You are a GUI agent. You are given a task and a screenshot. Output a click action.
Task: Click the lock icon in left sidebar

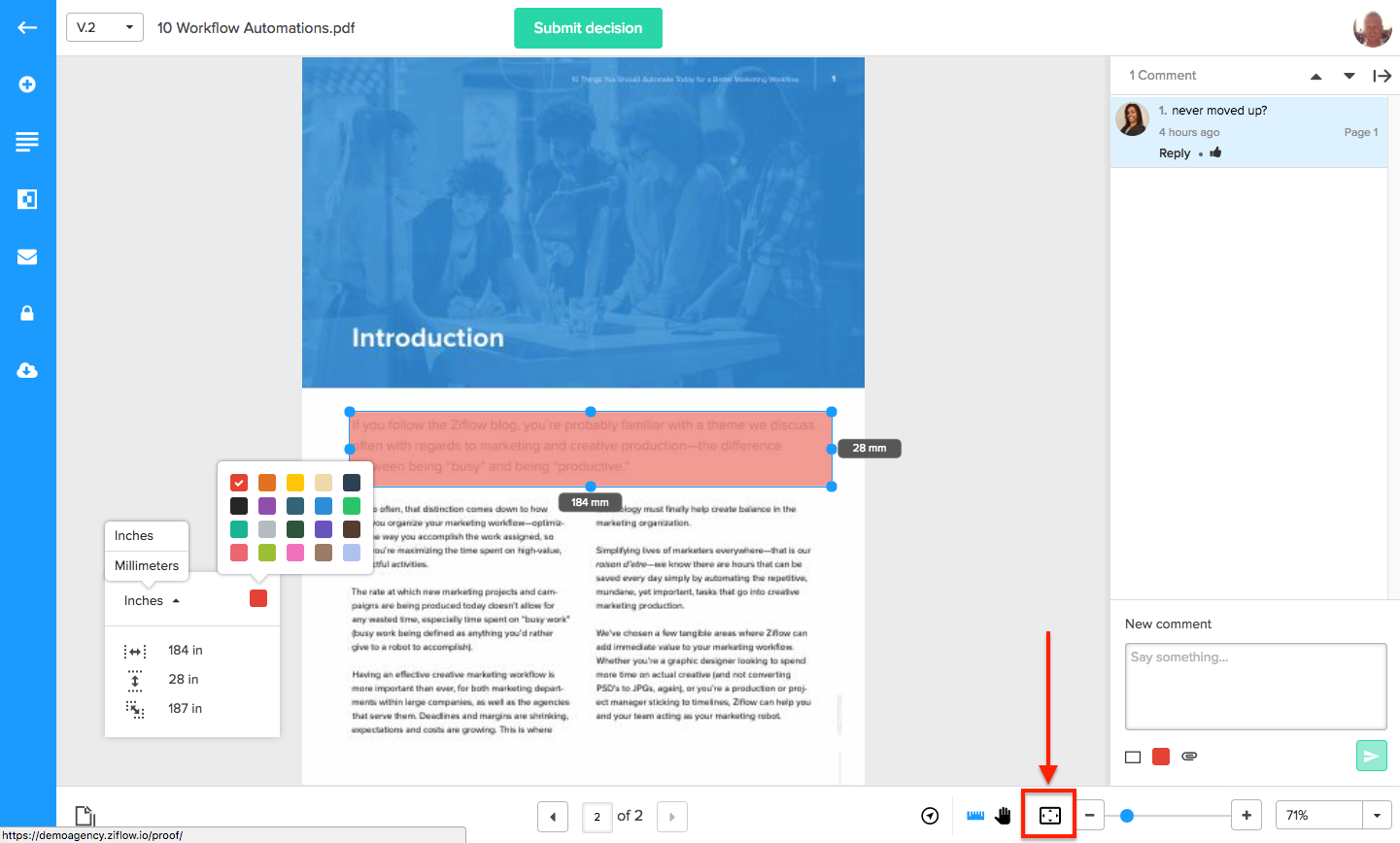pyautogui.click(x=27, y=313)
